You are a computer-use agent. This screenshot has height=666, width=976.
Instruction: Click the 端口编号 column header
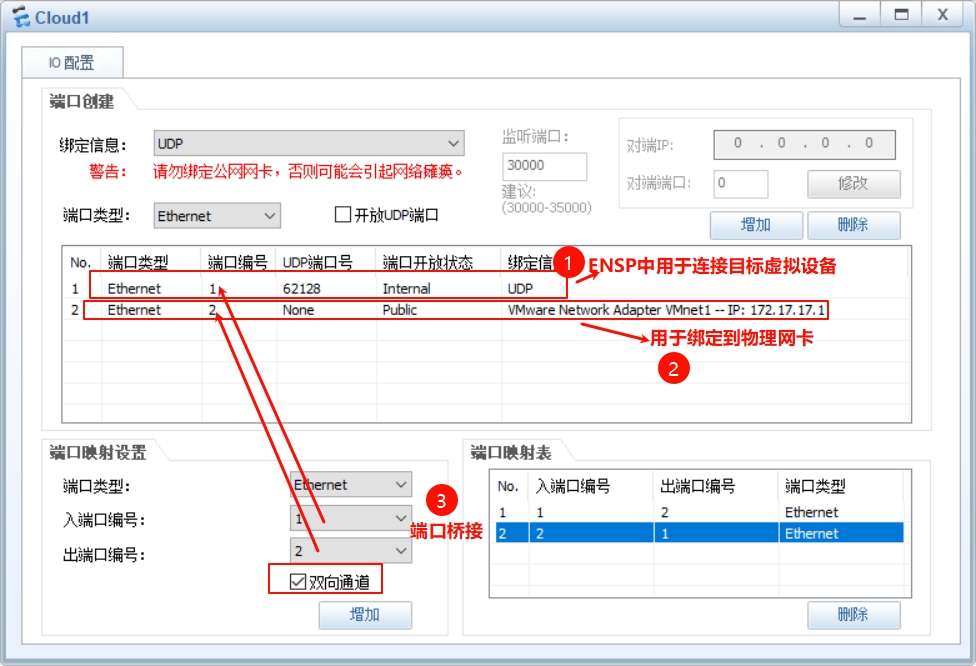pyautogui.click(x=237, y=263)
